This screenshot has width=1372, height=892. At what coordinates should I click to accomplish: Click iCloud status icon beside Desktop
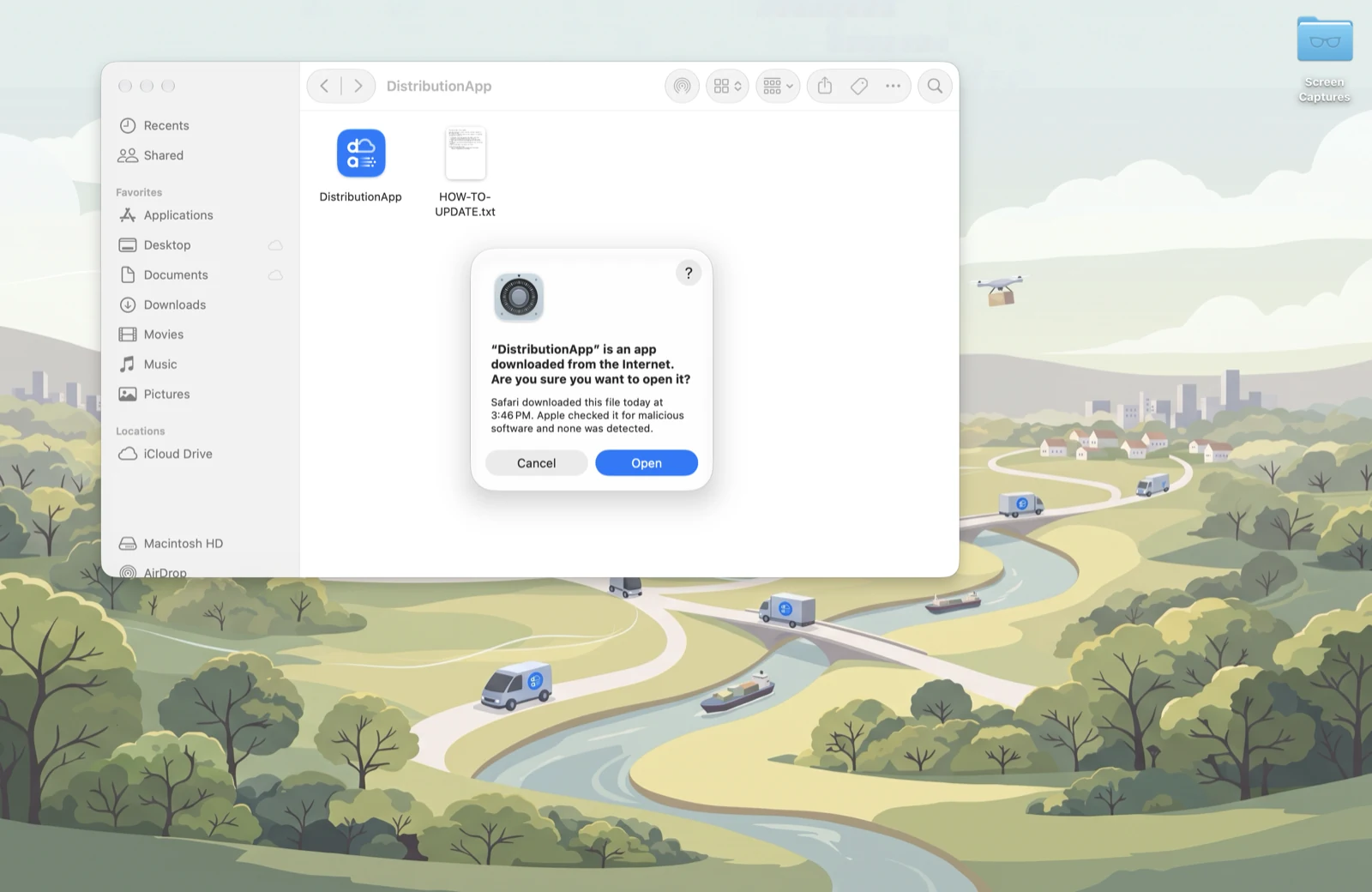(275, 245)
